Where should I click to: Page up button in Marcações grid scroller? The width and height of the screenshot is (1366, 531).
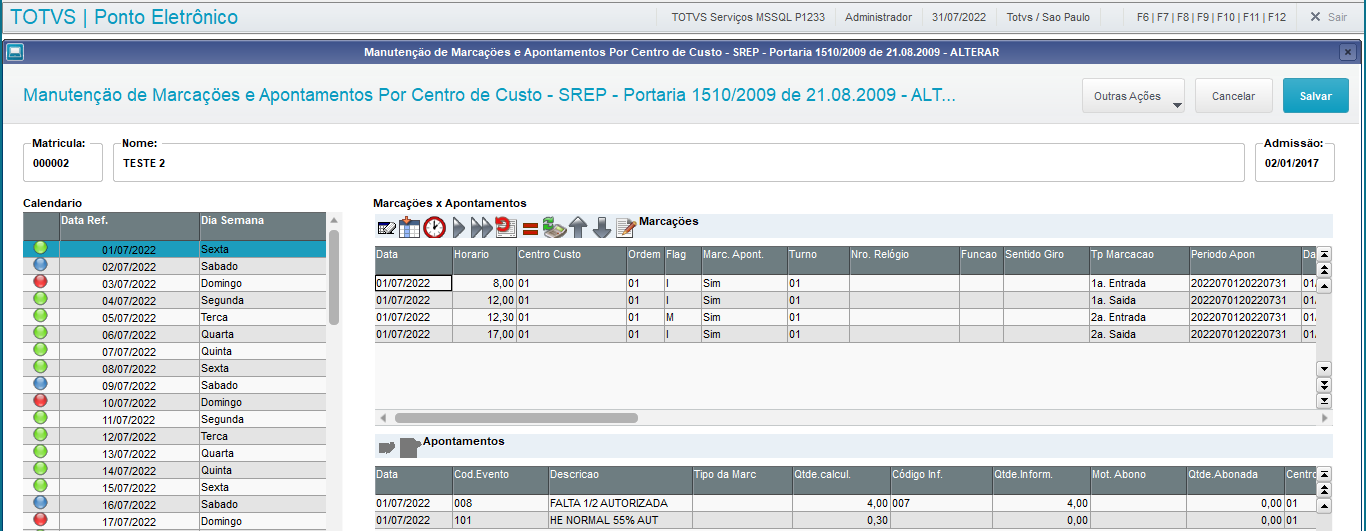coord(1324,269)
